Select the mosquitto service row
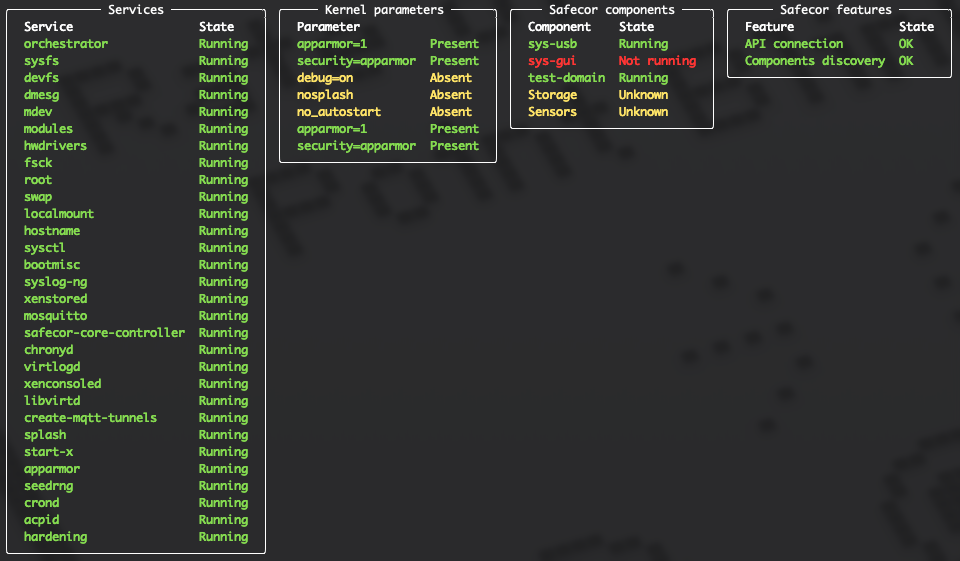 click(x=136, y=316)
